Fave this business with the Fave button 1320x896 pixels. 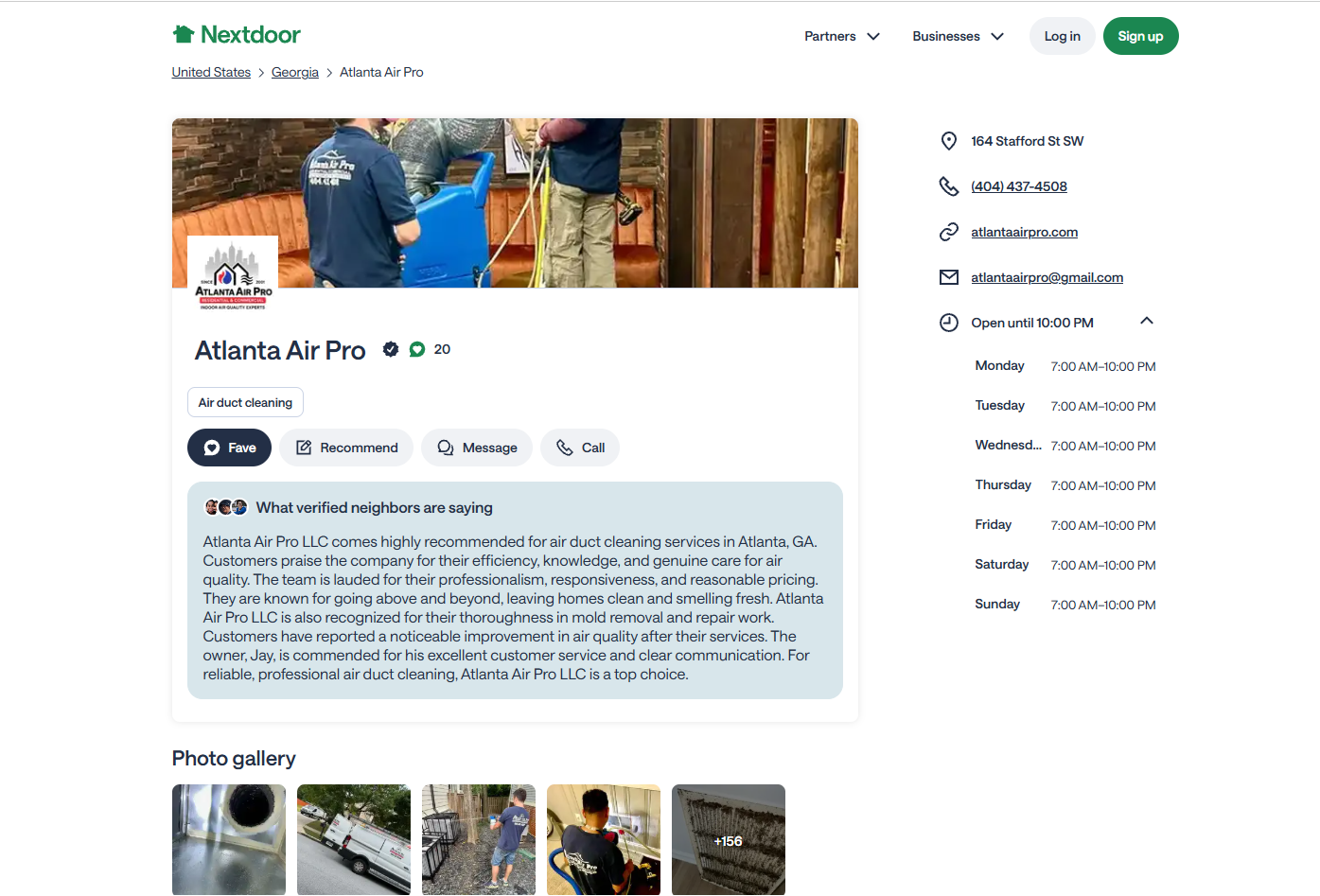coord(229,448)
